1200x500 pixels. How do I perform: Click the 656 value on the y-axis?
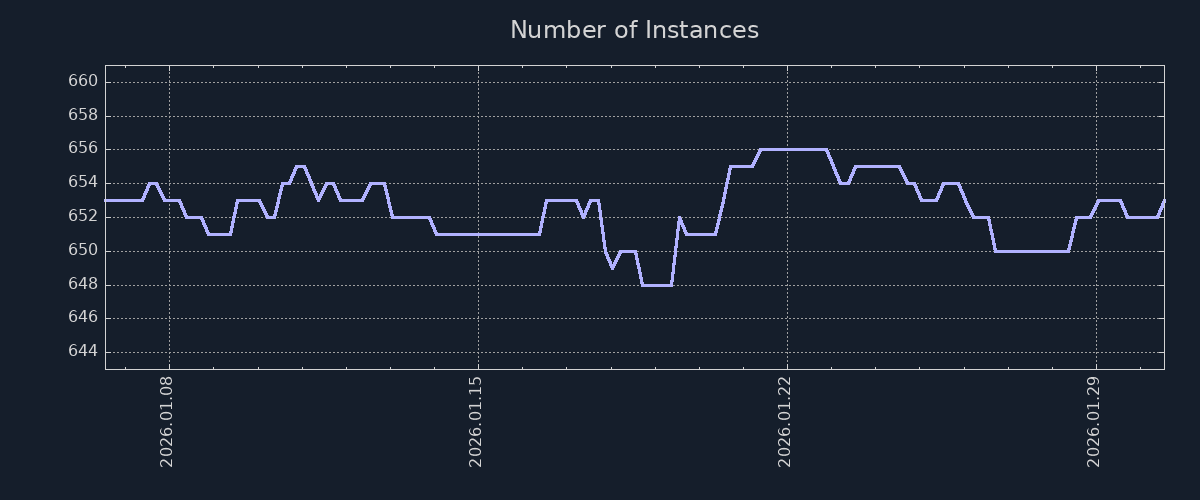tap(83, 149)
